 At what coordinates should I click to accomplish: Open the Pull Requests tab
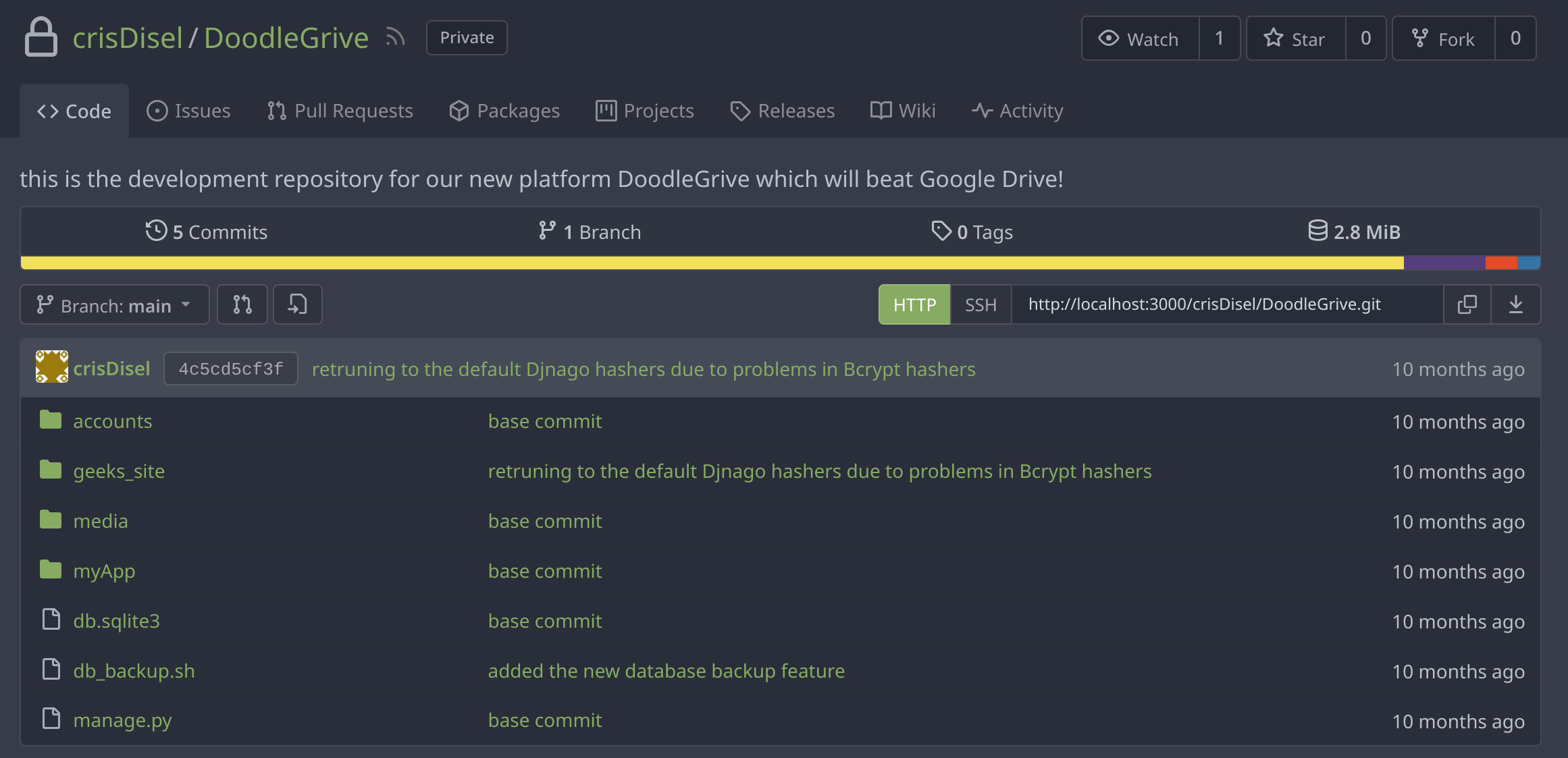click(340, 111)
